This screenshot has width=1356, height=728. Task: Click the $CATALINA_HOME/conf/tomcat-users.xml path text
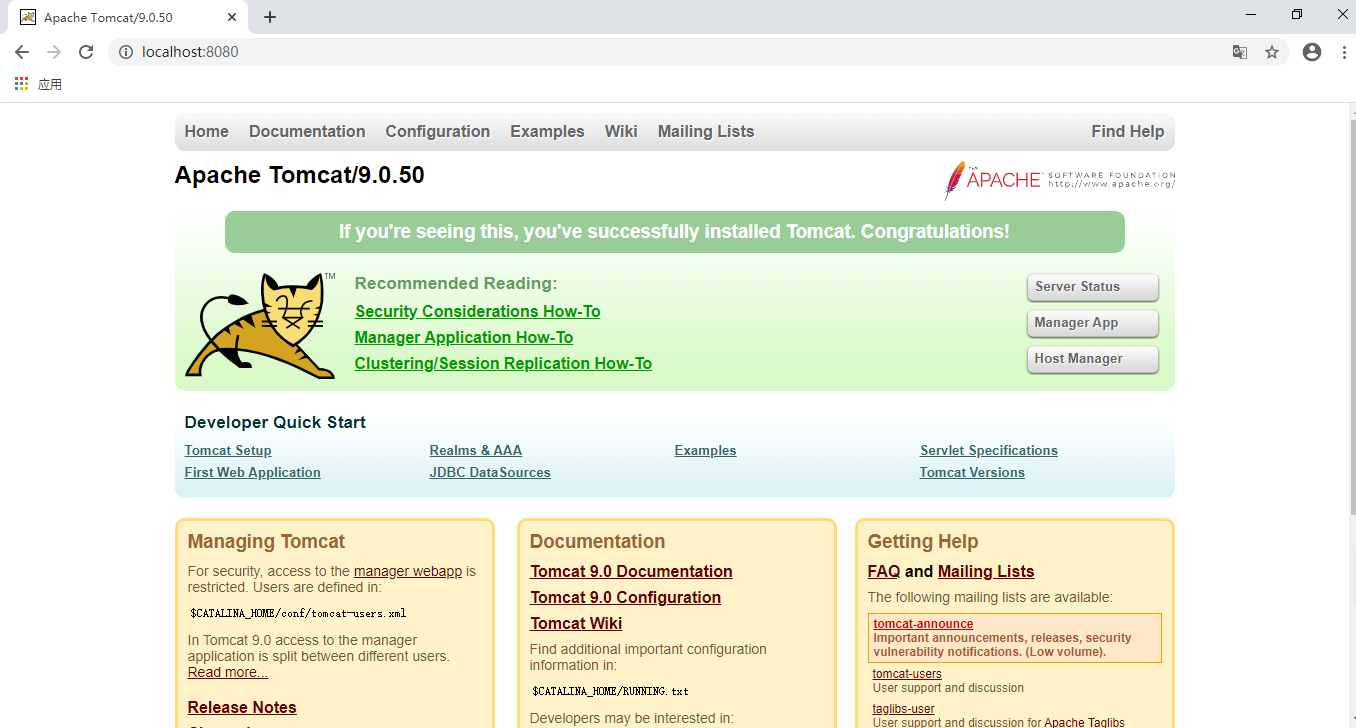pyautogui.click(x=298, y=613)
